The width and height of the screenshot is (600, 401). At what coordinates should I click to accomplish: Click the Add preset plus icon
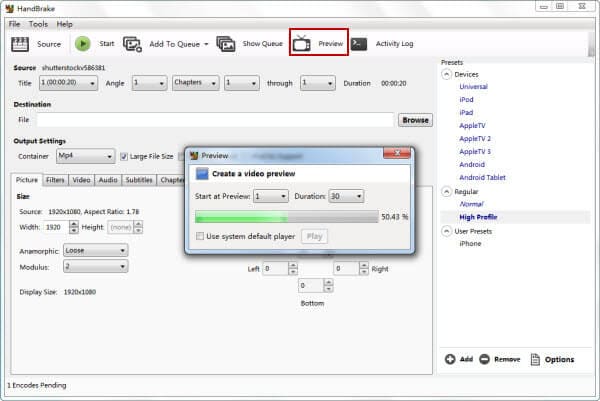point(450,359)
